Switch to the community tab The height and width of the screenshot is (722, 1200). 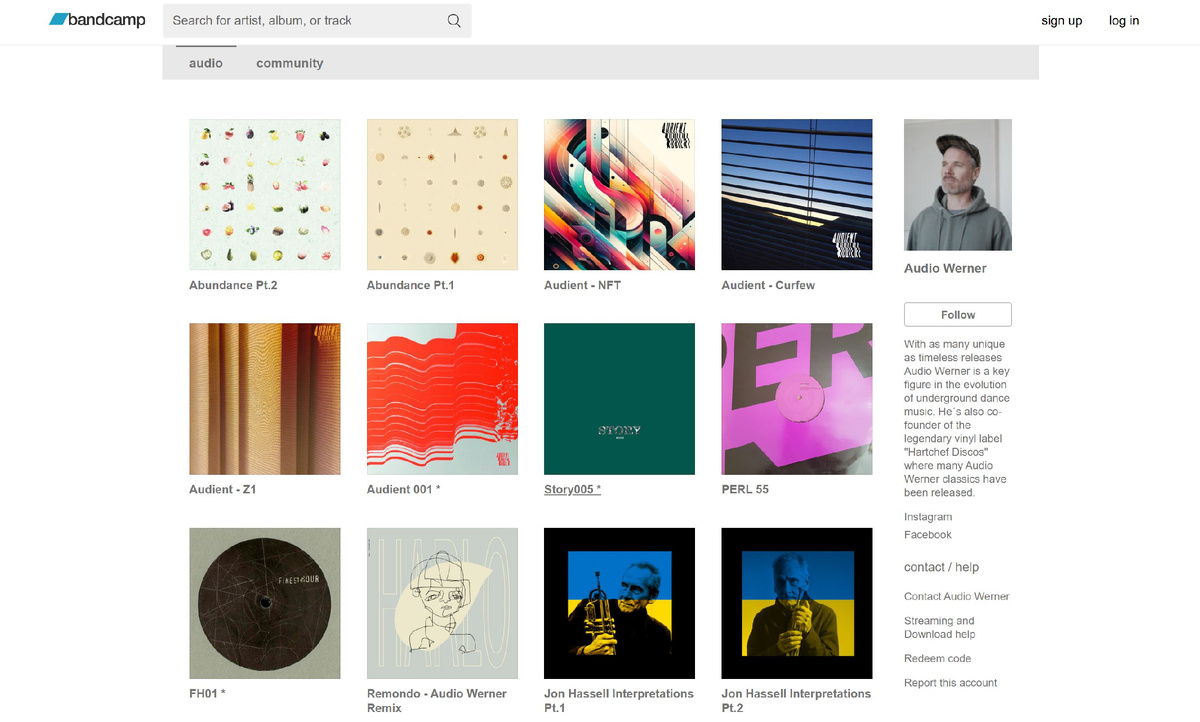coord(290,63)
